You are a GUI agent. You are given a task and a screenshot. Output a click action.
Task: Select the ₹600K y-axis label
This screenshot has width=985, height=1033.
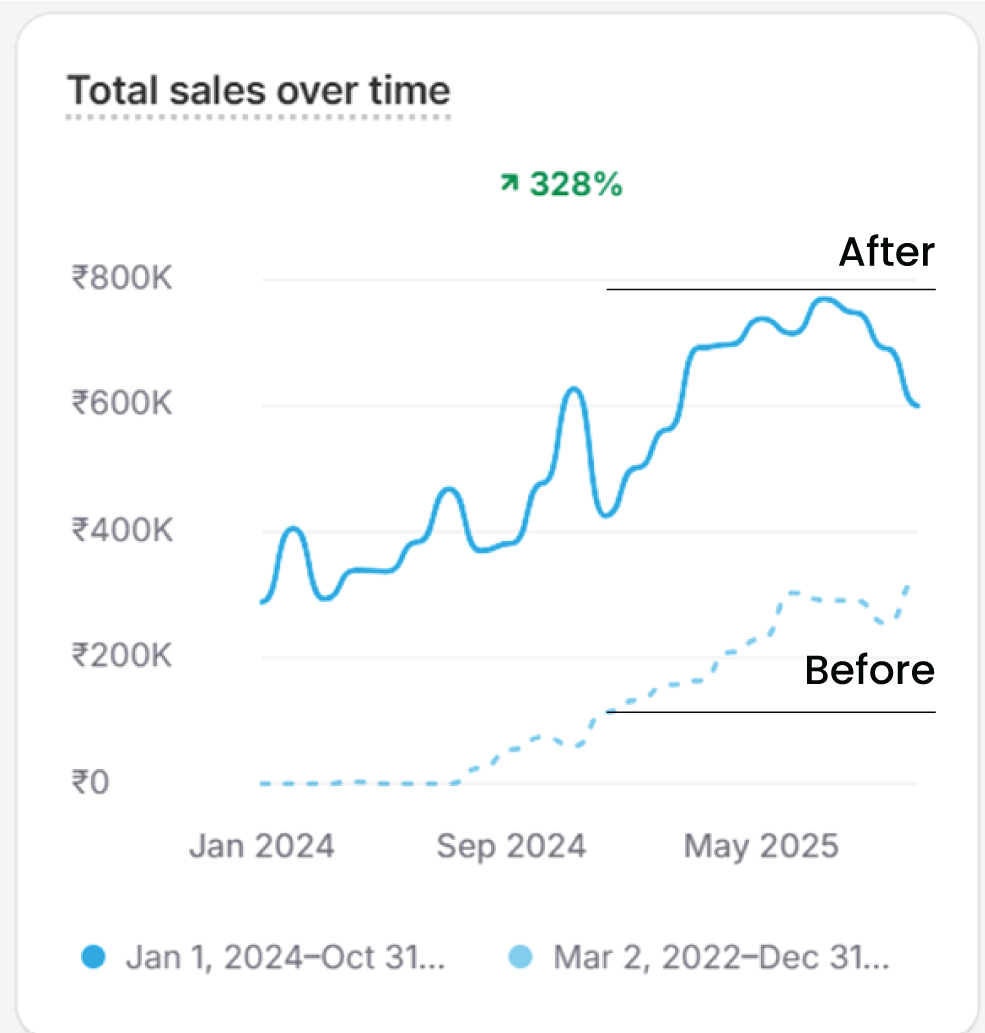click(x=121, y=404)
